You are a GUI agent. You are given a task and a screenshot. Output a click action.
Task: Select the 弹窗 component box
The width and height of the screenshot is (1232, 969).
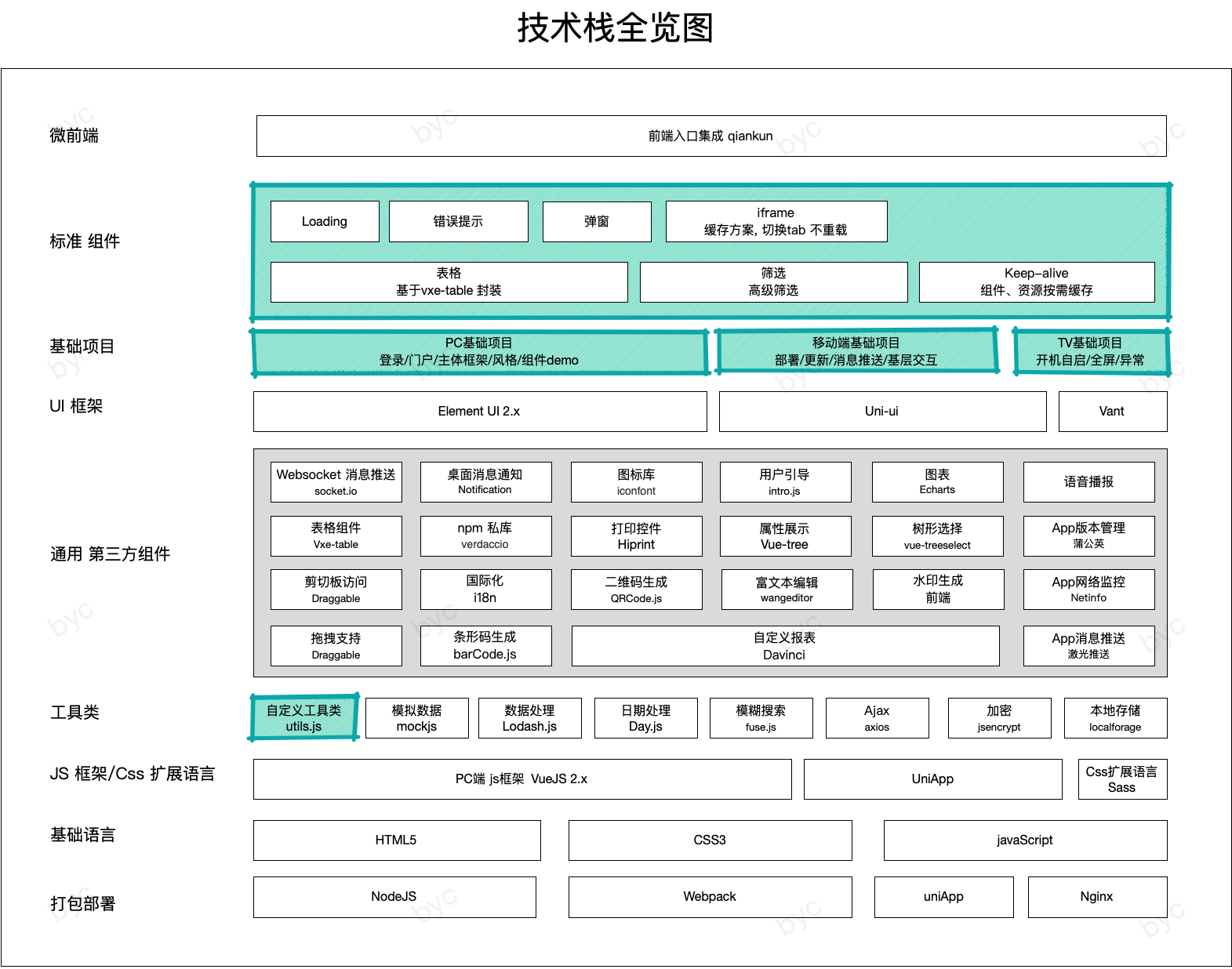(x=597, y=221)
